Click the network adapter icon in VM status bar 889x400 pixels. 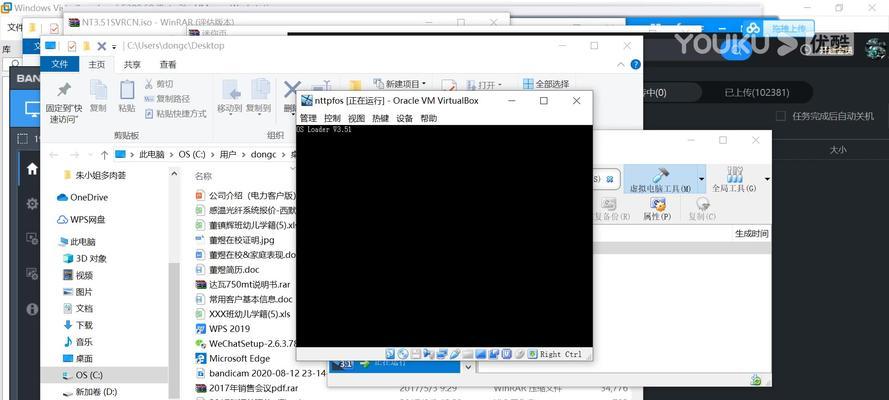[442, 354]
